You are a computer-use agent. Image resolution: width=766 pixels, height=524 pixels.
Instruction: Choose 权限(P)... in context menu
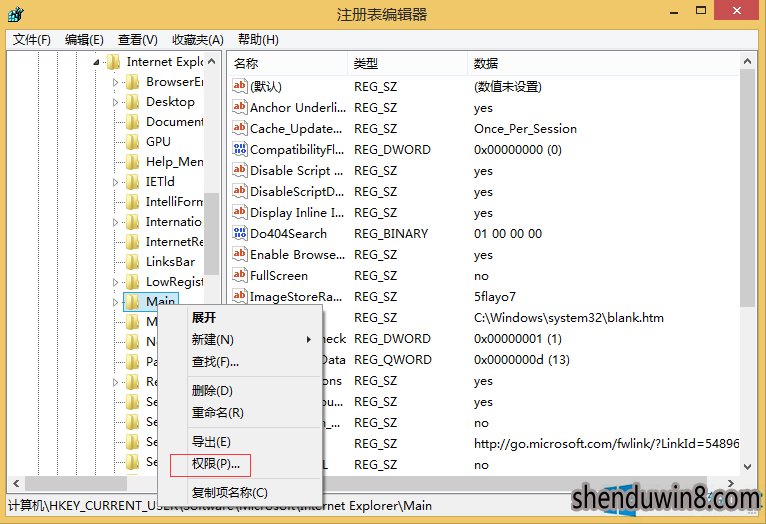click(216, 464)
